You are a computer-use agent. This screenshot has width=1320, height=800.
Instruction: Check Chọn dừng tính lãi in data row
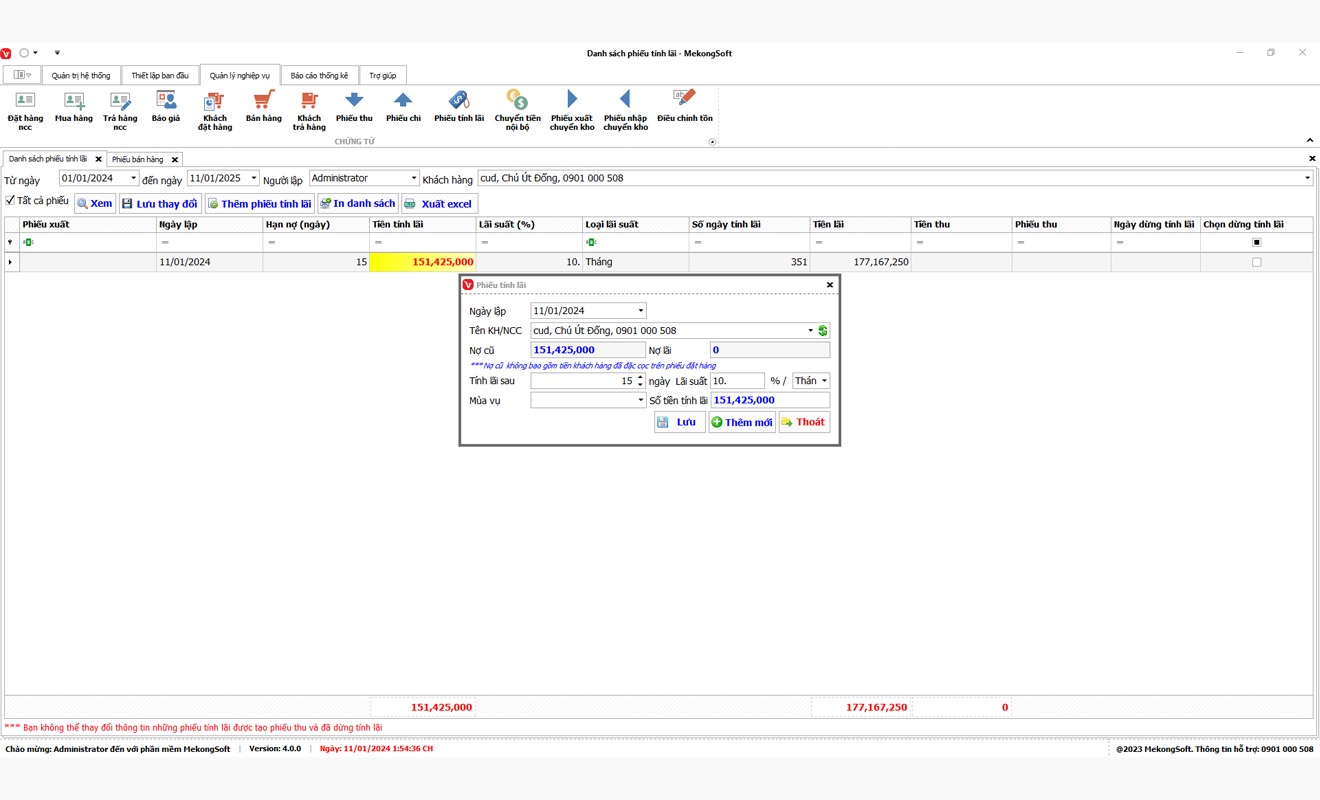(1257, 262)
